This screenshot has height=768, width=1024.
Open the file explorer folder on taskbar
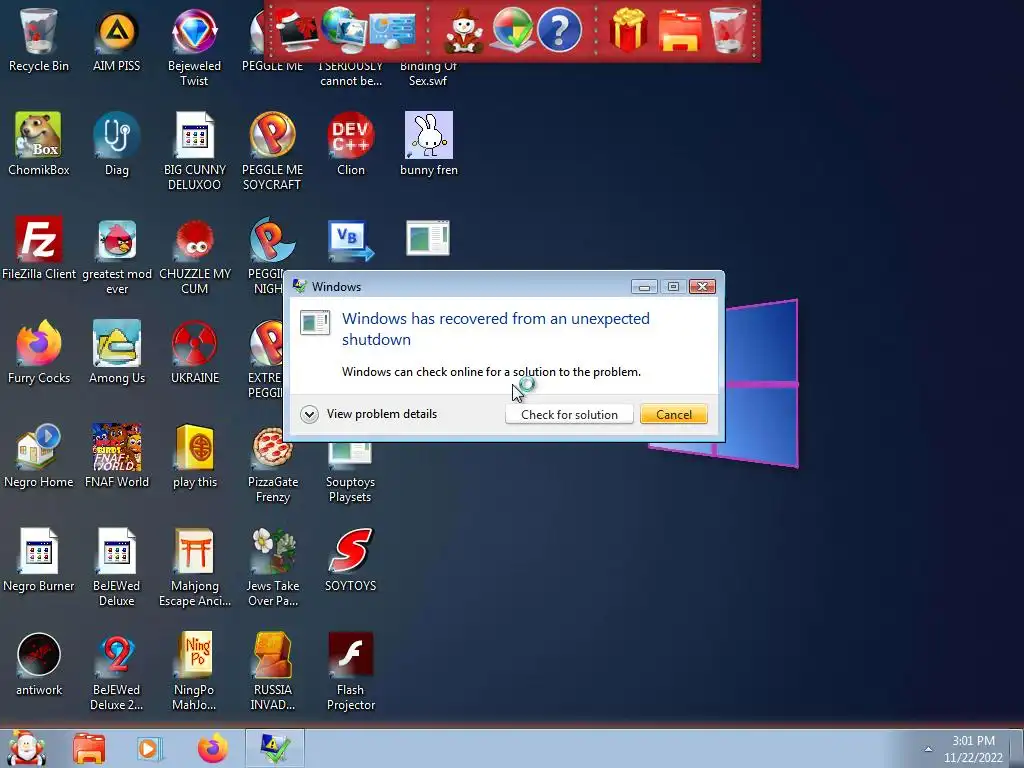[89, 749]
